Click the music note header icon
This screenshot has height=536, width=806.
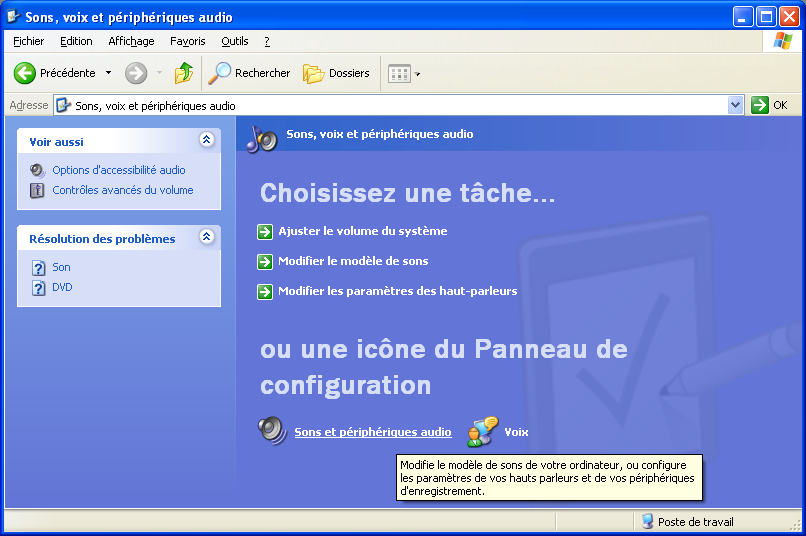(x=262, y=138)
